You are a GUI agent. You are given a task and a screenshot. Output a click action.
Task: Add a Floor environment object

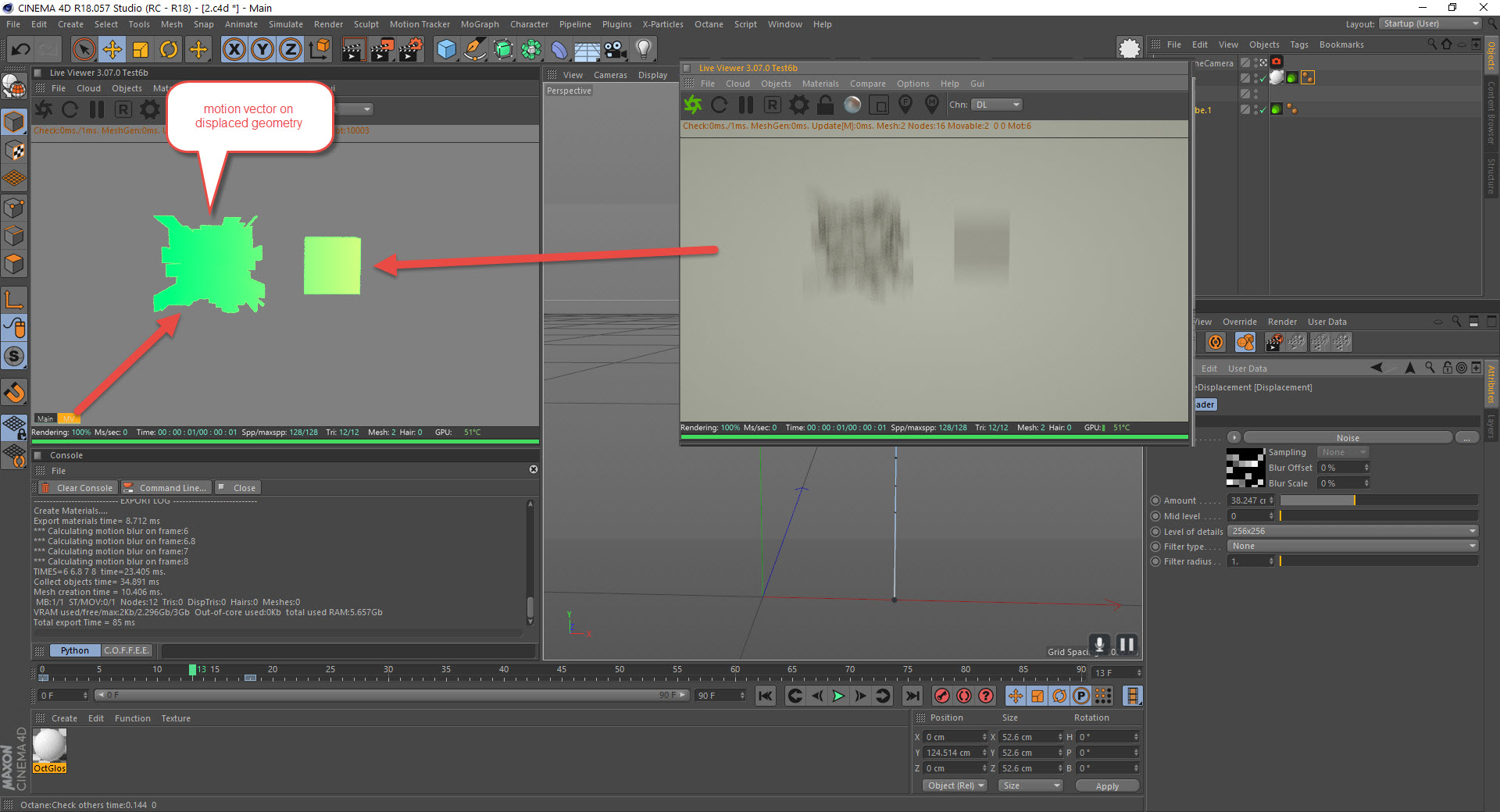click(587, 50)
